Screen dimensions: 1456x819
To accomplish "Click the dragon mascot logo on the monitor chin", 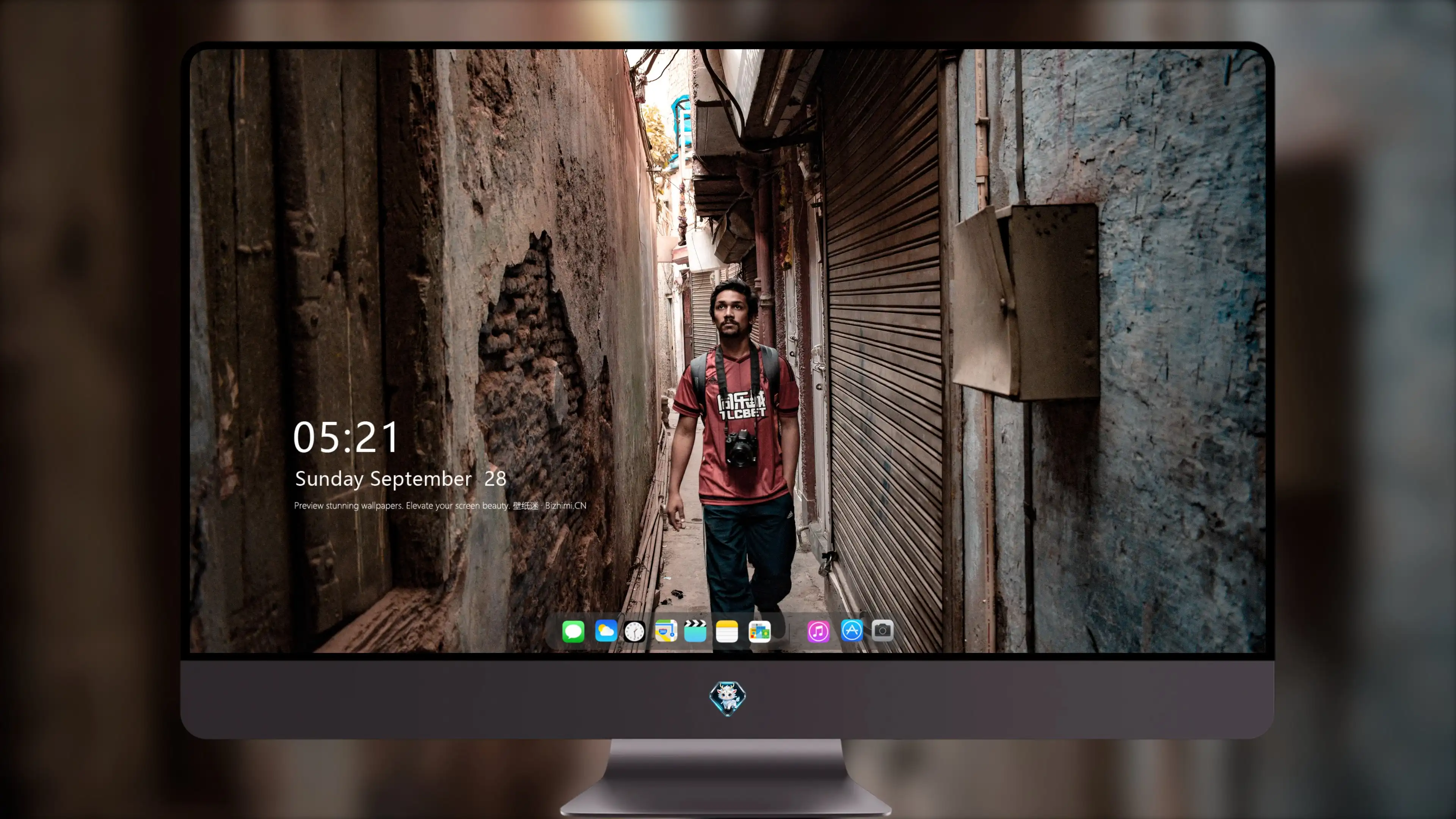I will [728, 698].
